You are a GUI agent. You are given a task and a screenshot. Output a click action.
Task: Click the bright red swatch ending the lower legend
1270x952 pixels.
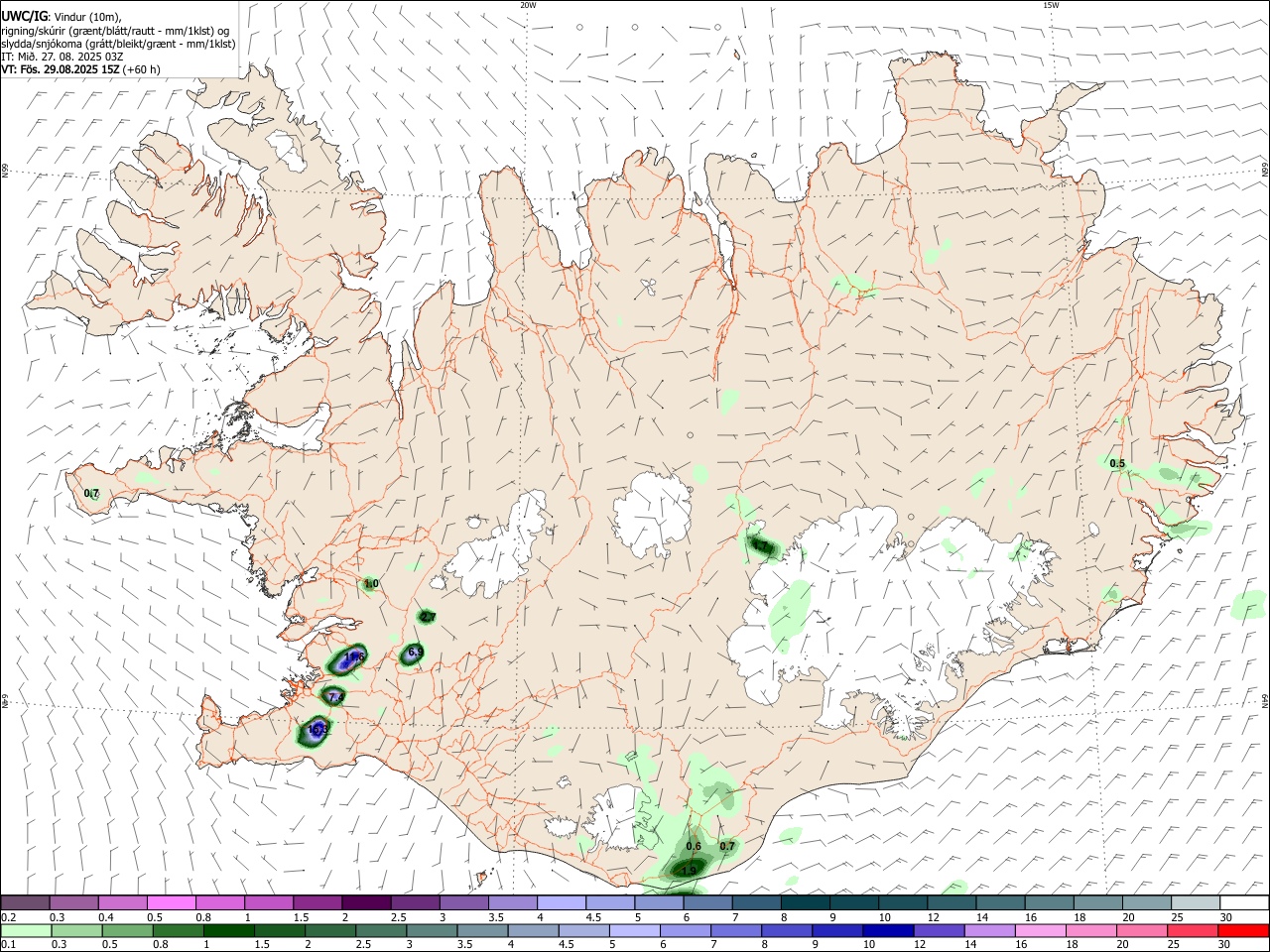point(1244,930)
